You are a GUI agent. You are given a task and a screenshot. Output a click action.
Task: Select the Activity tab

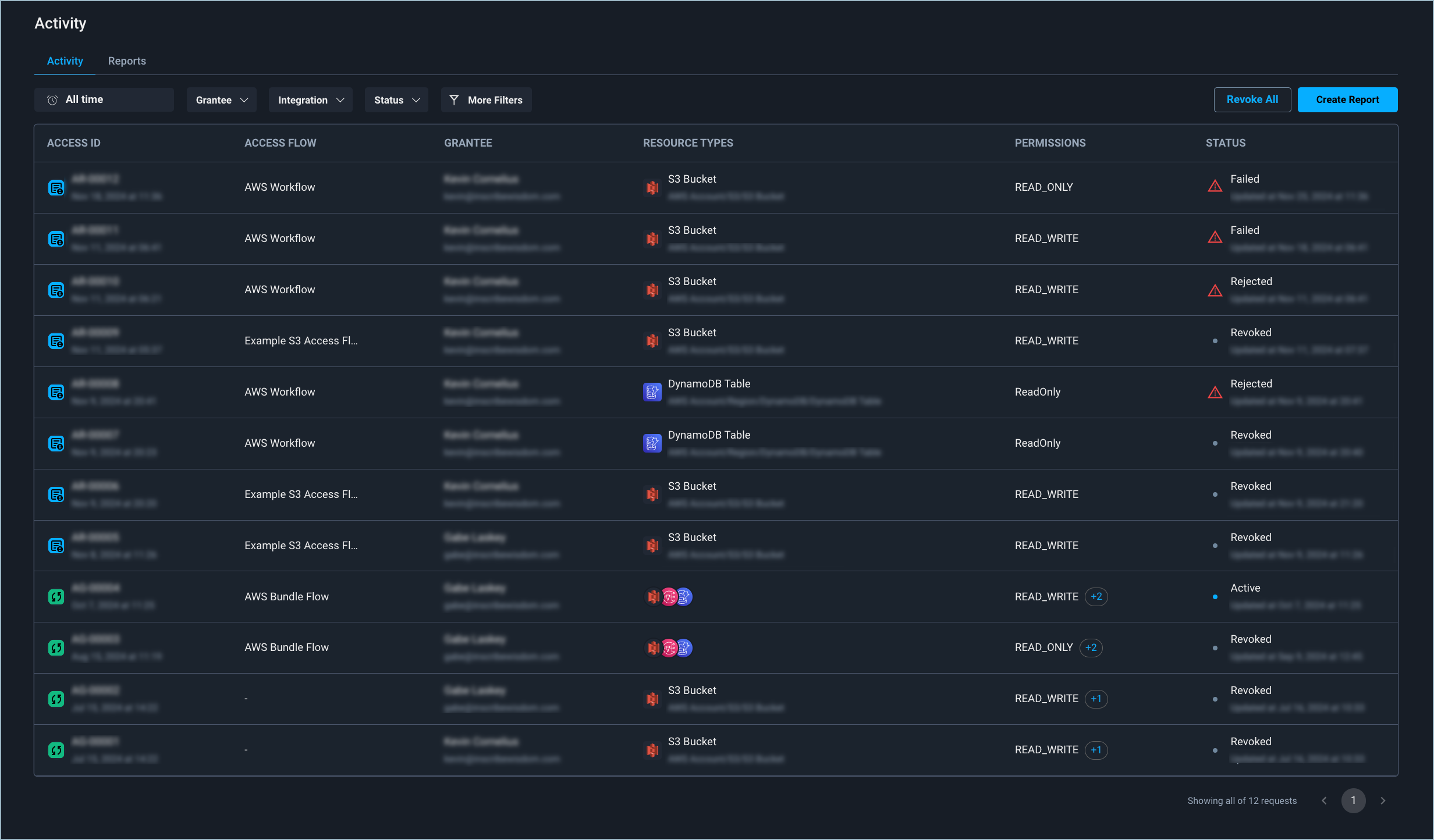click(65, 61)
